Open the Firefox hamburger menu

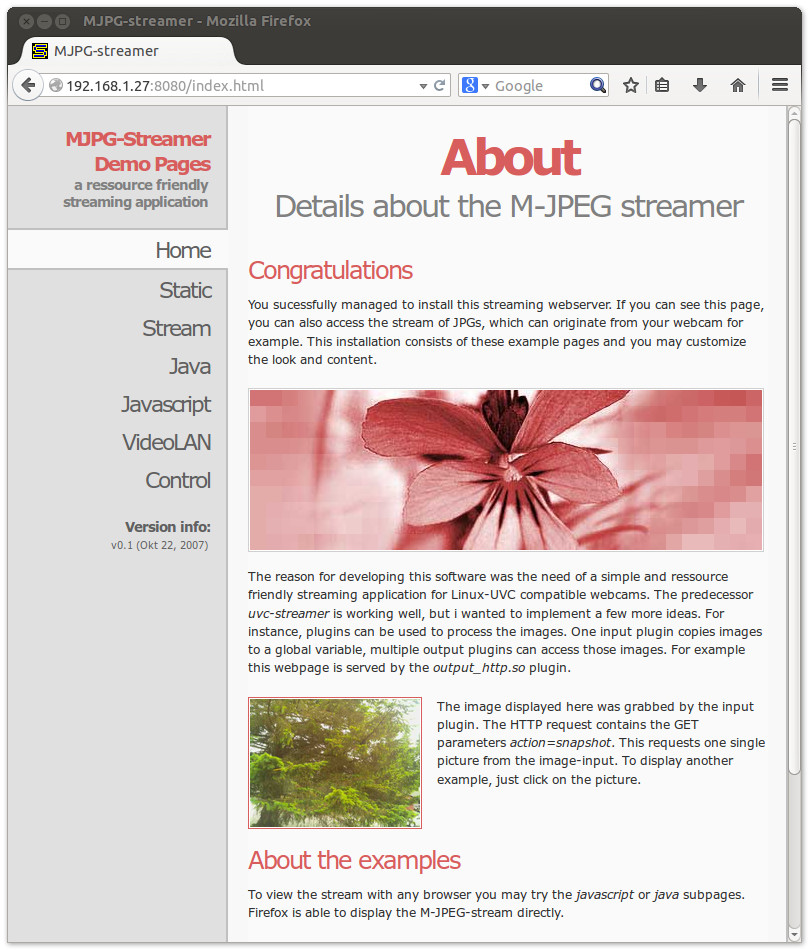click(780, 85)
